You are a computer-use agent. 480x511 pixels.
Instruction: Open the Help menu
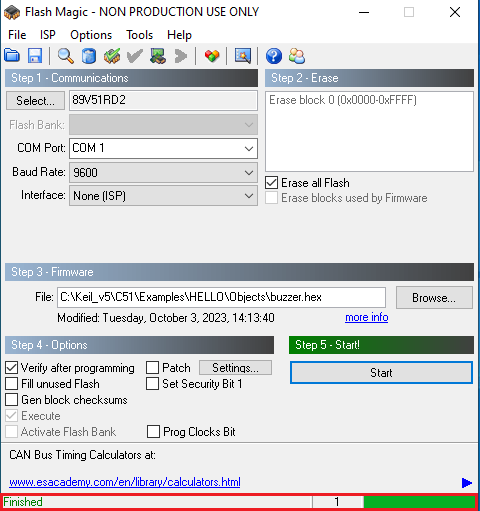(179, 35)
